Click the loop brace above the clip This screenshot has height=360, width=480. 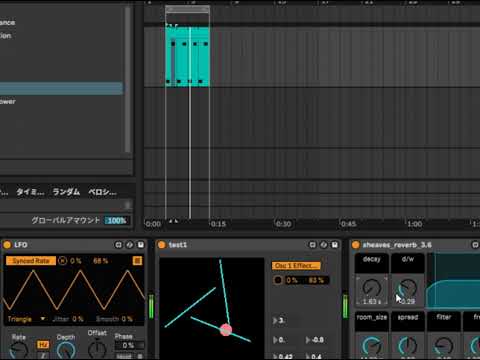coord(188,9)
